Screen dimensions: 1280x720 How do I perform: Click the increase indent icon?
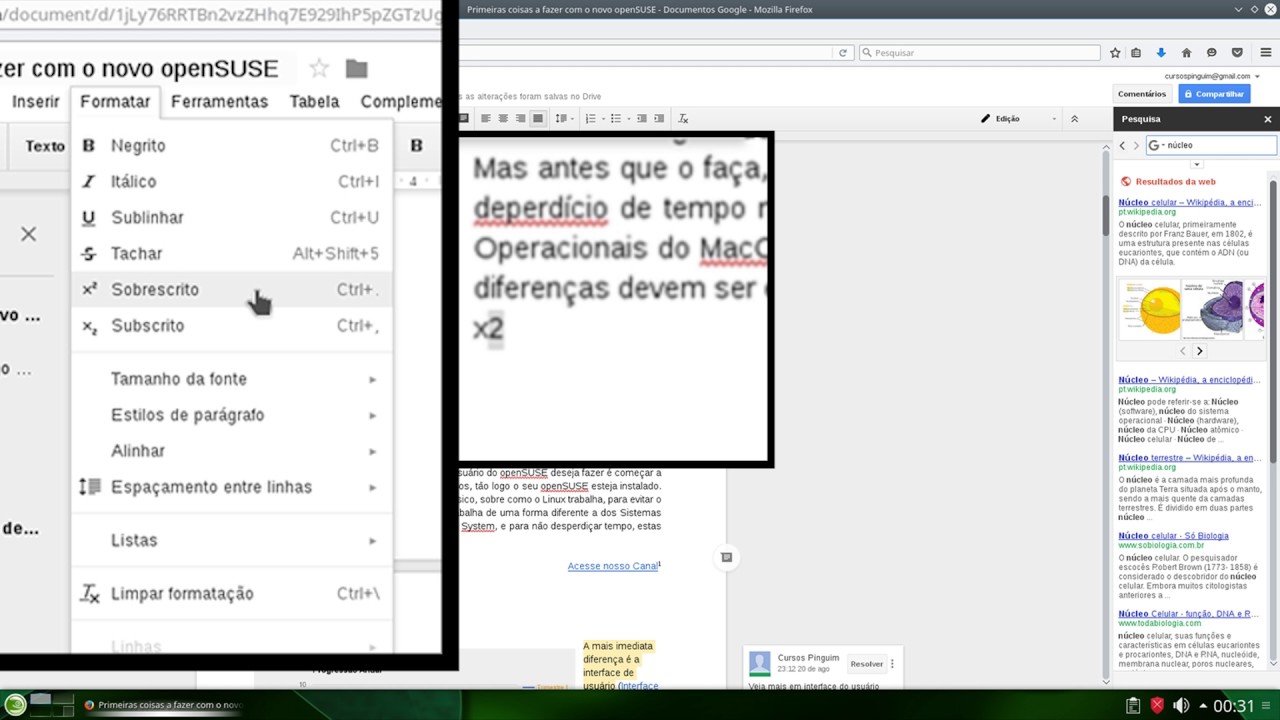coord(658,118)
